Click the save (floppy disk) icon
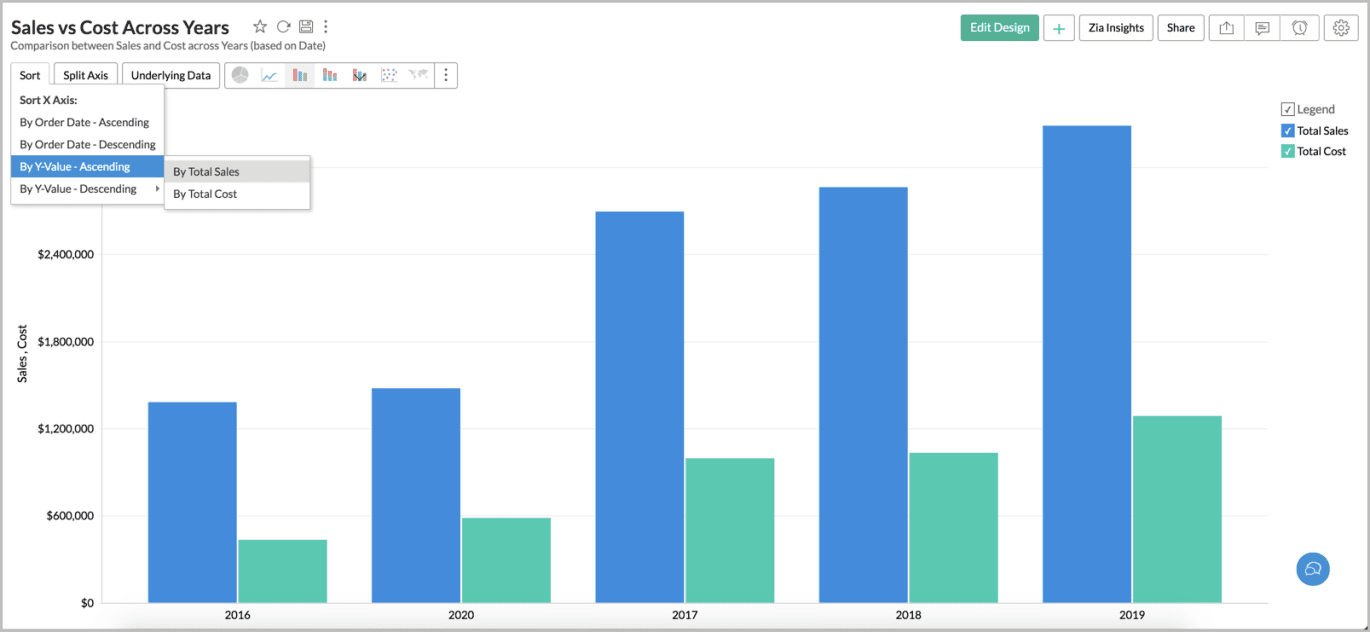The width and height of the screenshot is (1370, 632). pyautogui.click(x=306, y=27)
